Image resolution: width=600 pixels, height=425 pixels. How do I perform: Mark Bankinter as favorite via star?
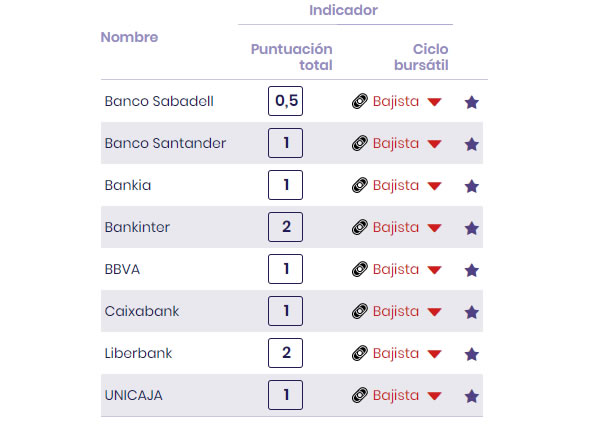click(x=472, y=228)
